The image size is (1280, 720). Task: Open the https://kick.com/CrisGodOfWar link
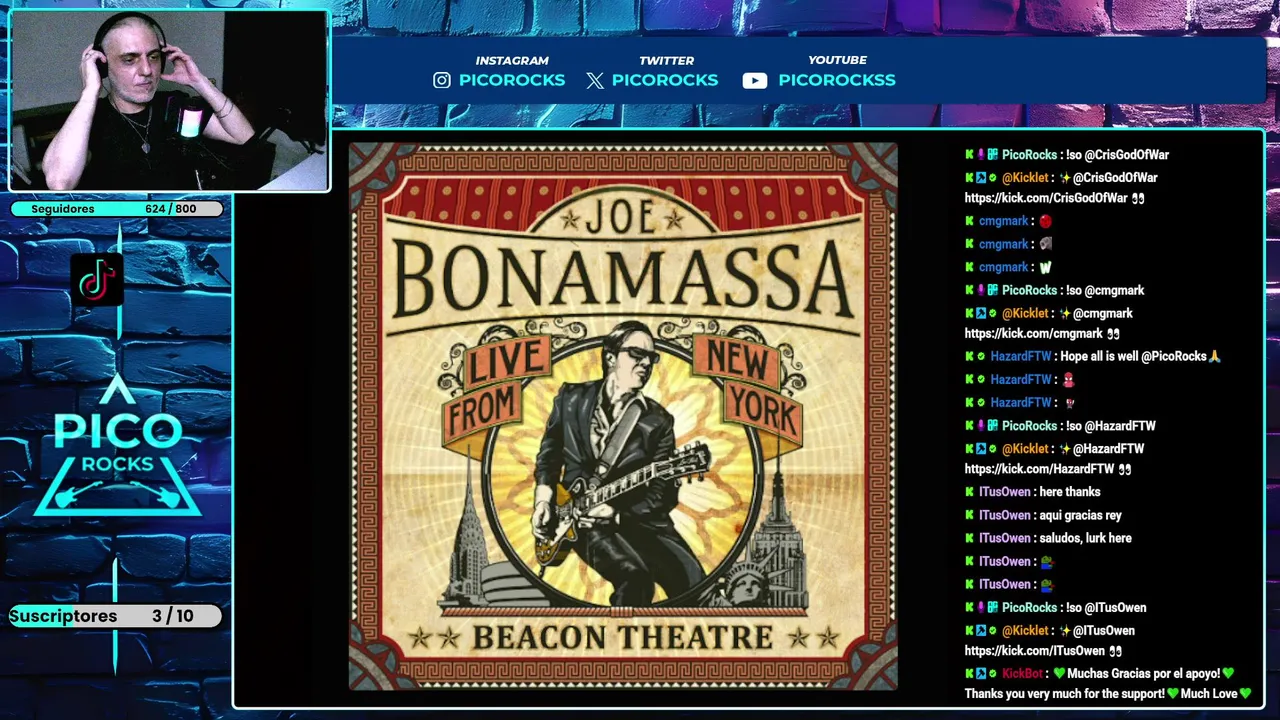(1046, 198)
